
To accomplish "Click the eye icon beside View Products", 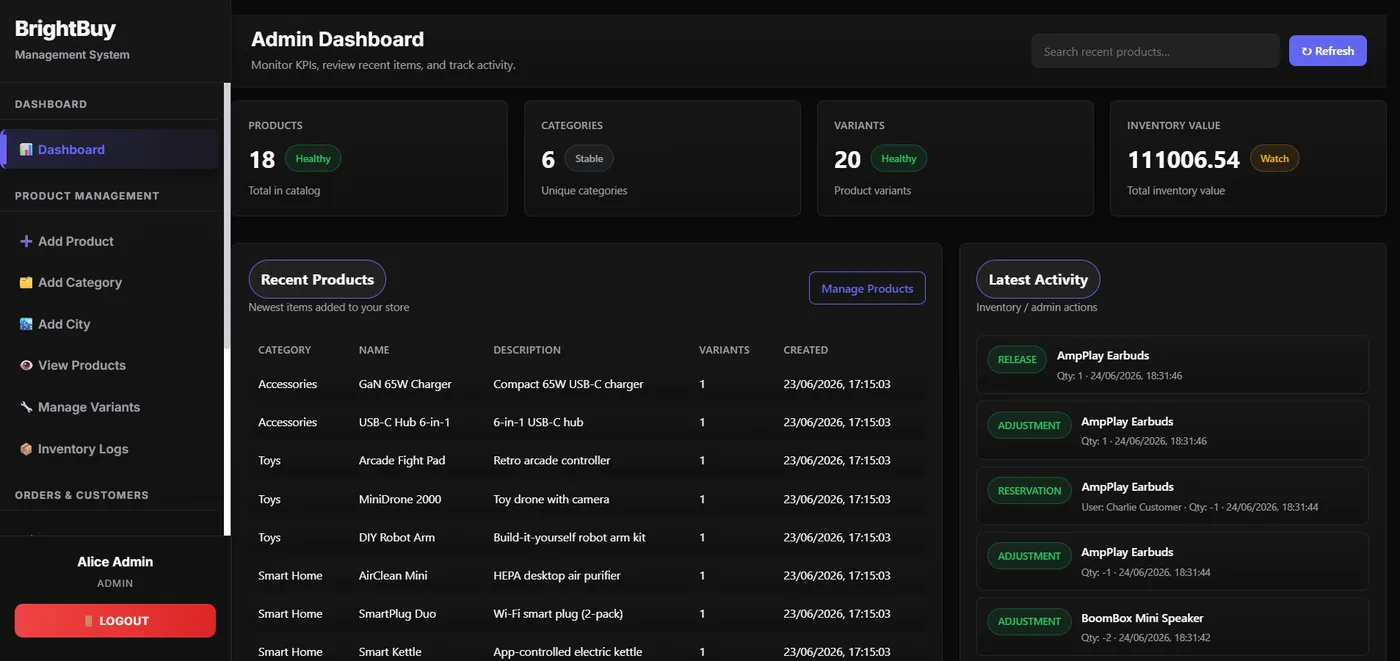I will [x=26, y=365].
